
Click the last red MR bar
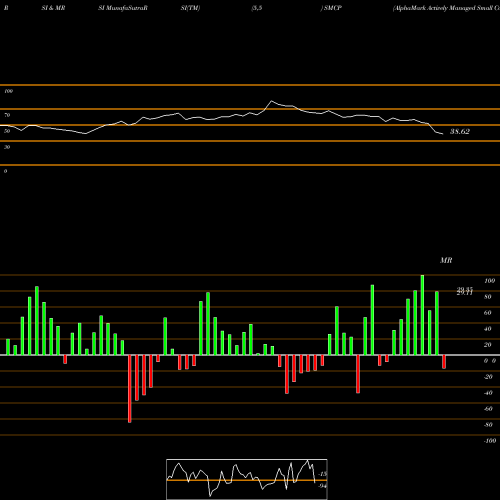click(x=444, y=362)
